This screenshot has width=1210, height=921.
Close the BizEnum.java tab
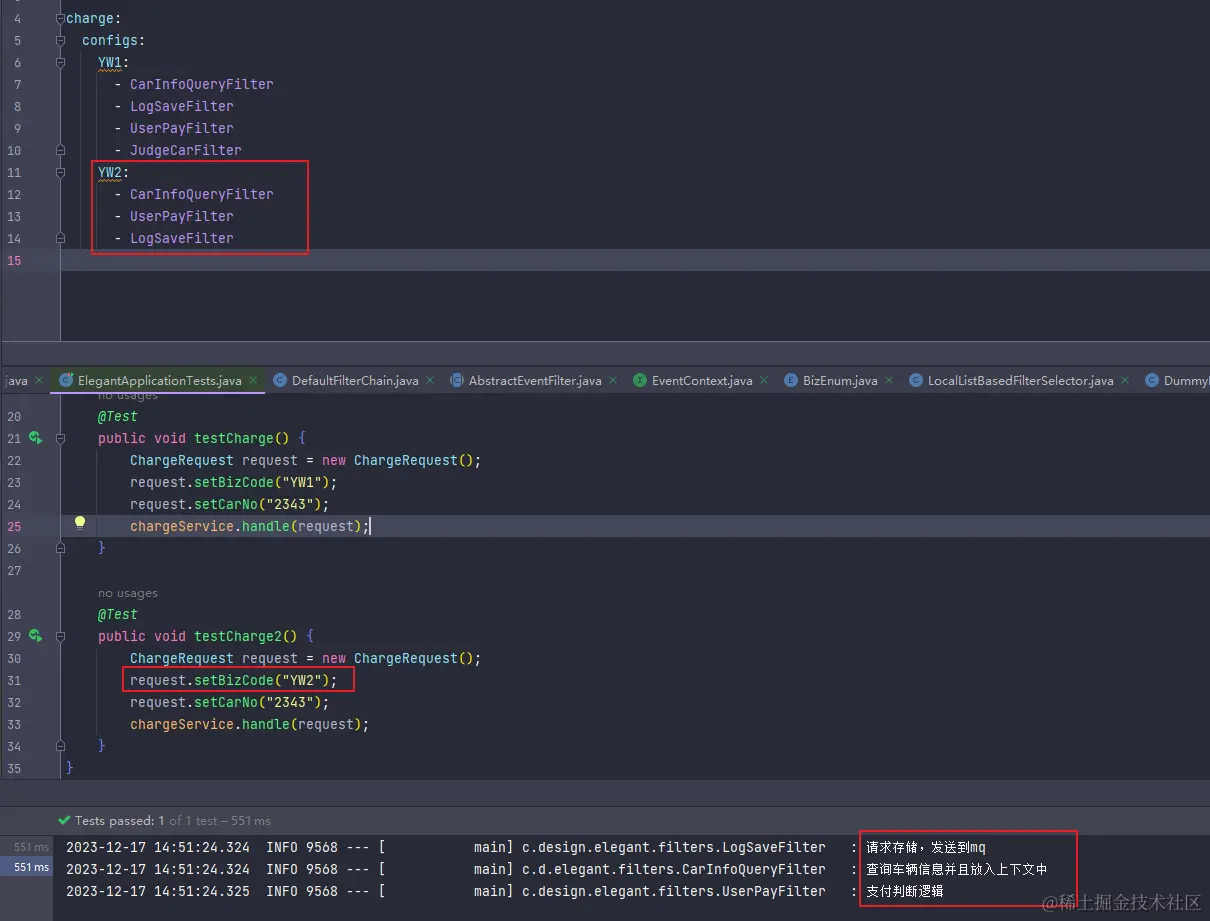tap(889, 380)
